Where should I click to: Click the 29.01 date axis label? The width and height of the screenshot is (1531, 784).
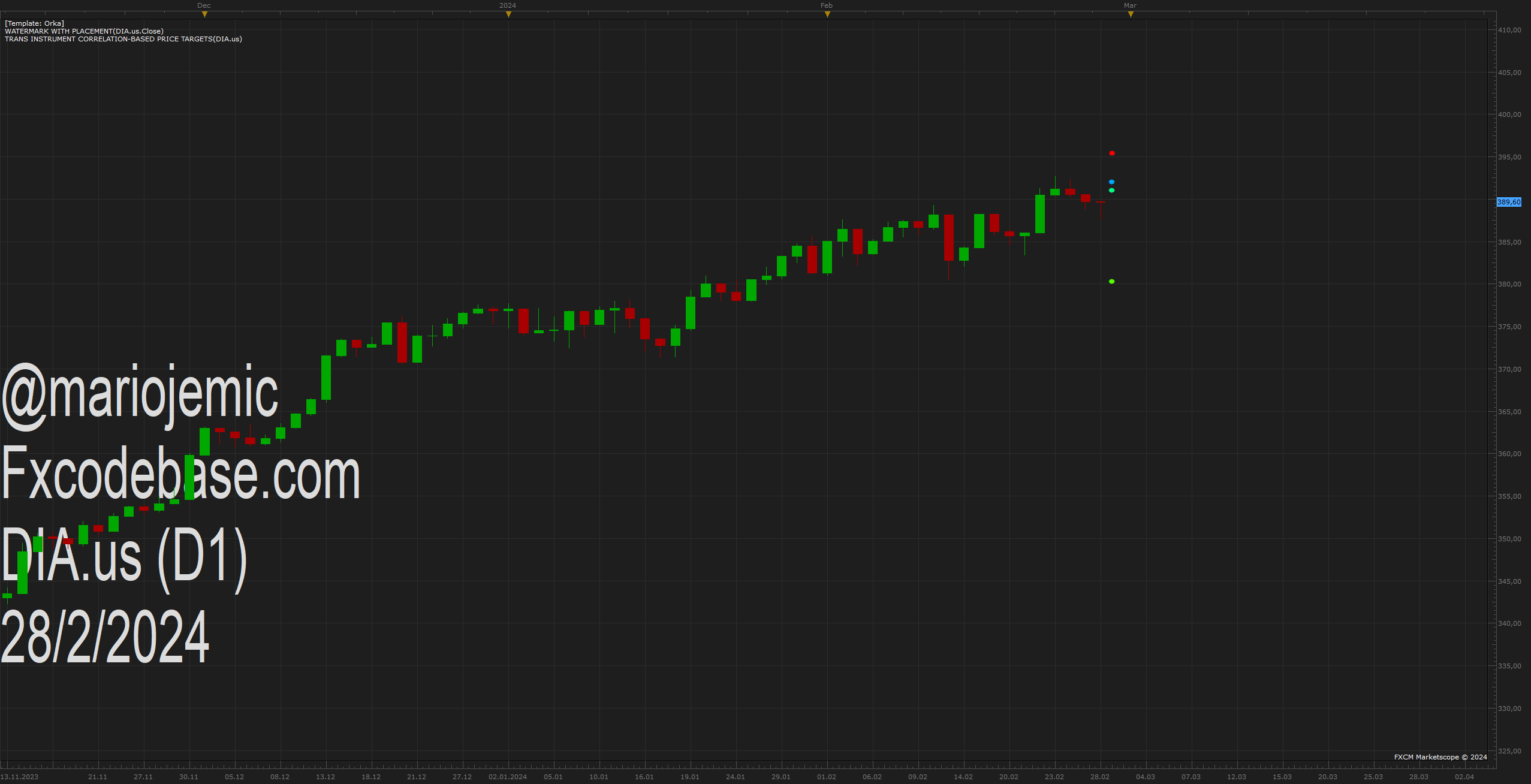pyautogui.click(x=781, y=777)
